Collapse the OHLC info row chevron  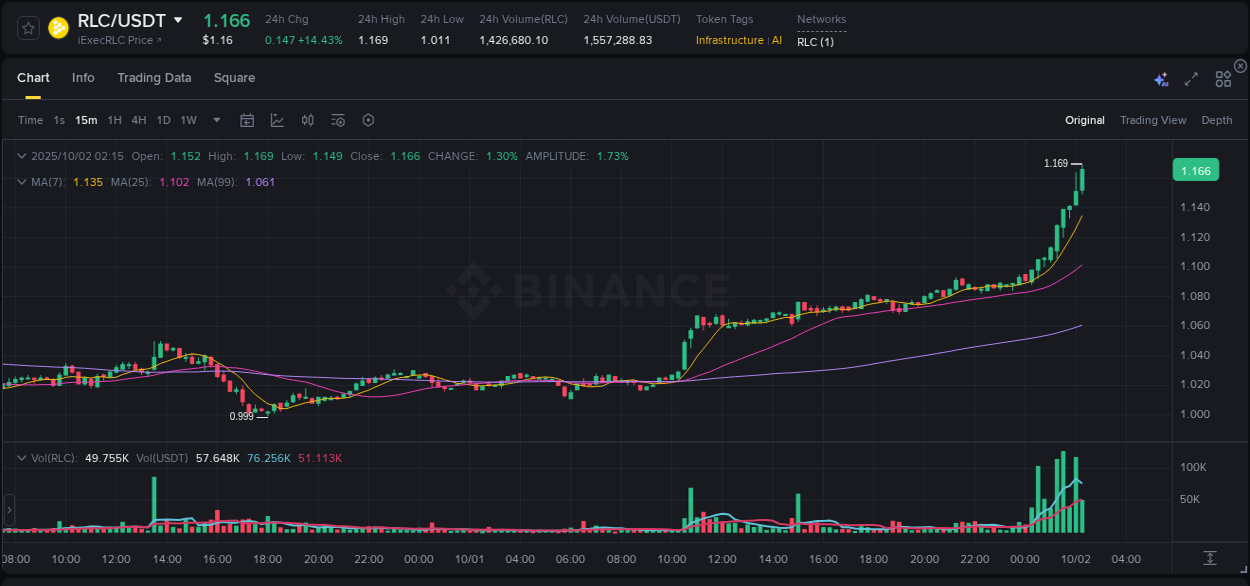point(22,156)
